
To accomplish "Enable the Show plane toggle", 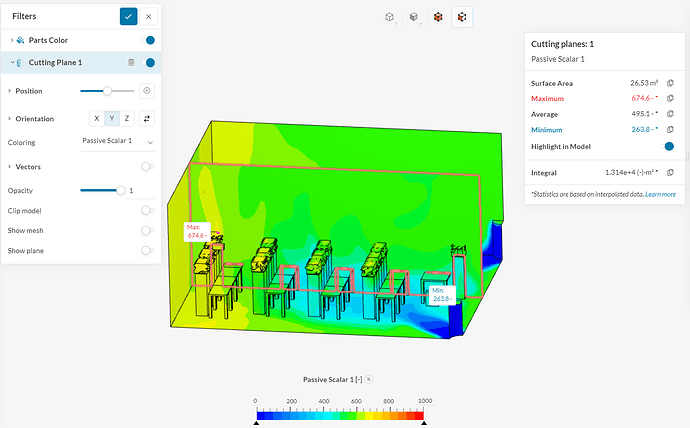I will pyautogui.click(x=147, y=251).
